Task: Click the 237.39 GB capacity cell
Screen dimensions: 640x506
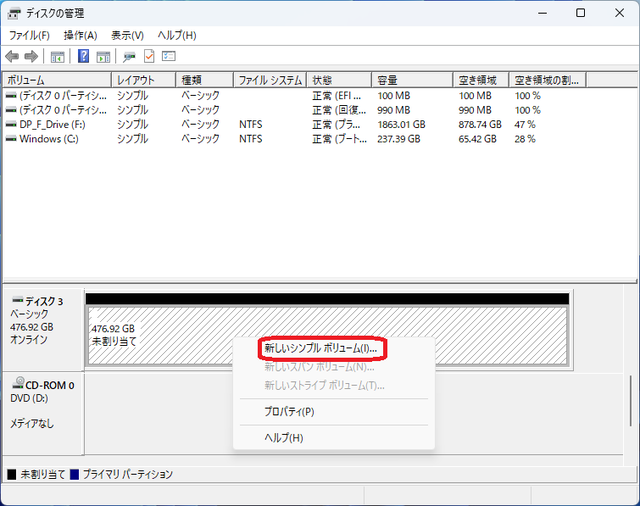Action: point(399,139)
